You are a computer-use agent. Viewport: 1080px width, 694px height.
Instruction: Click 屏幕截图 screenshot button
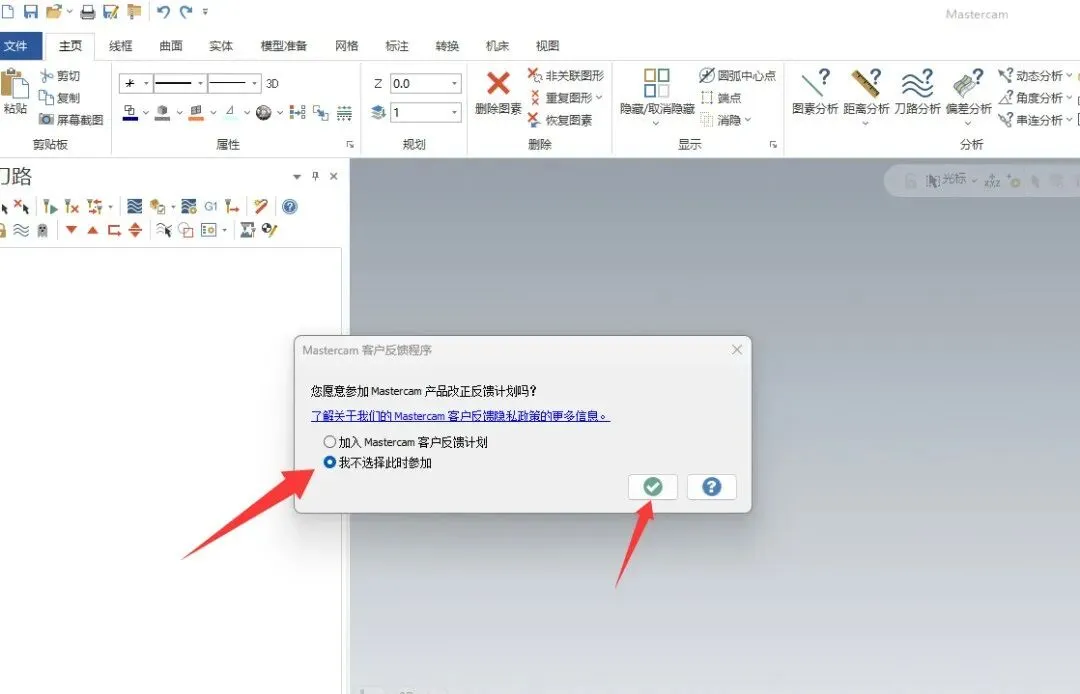coord(71,120)
